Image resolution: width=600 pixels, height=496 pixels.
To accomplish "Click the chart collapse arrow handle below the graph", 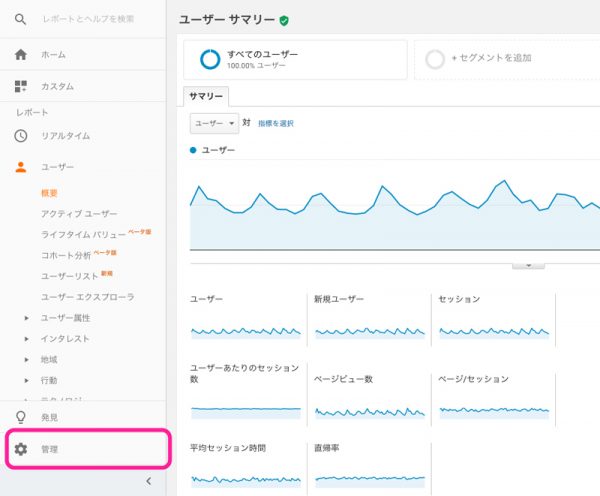I will click(x=528, y=265).
